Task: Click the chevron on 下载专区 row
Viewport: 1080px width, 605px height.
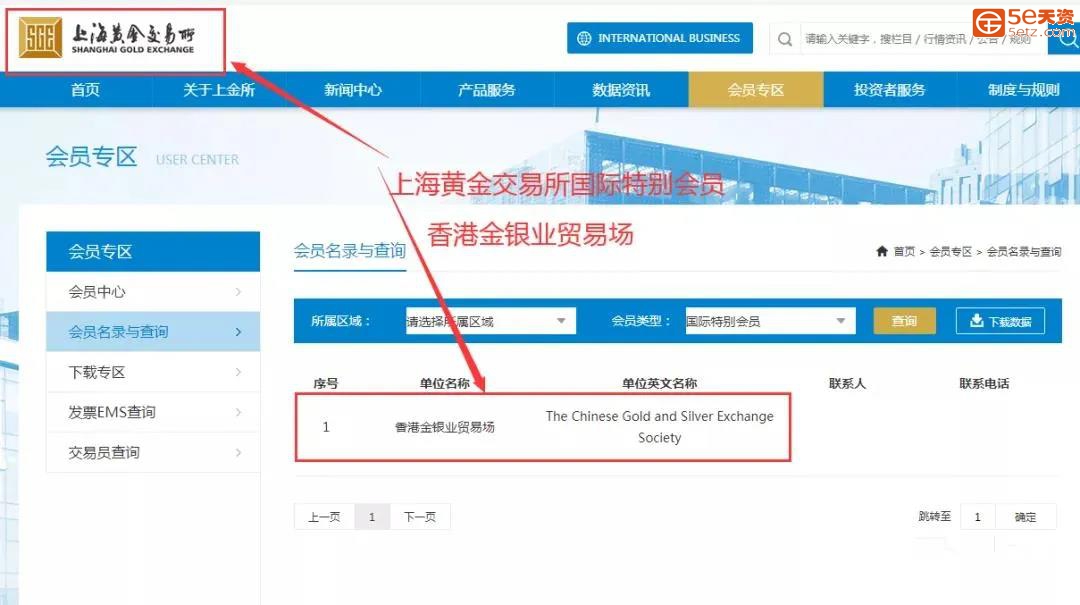Action: click(238, 372)
